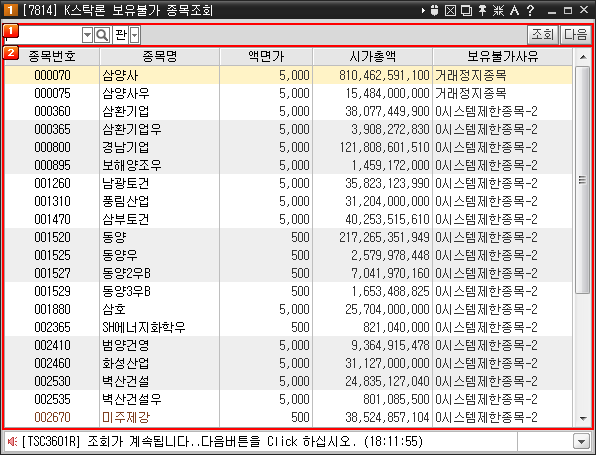Image resolution: width=596 pixels, height=455 pixels.
Task: Click the orange screen number icon in title bar
Action: point(10,10)
